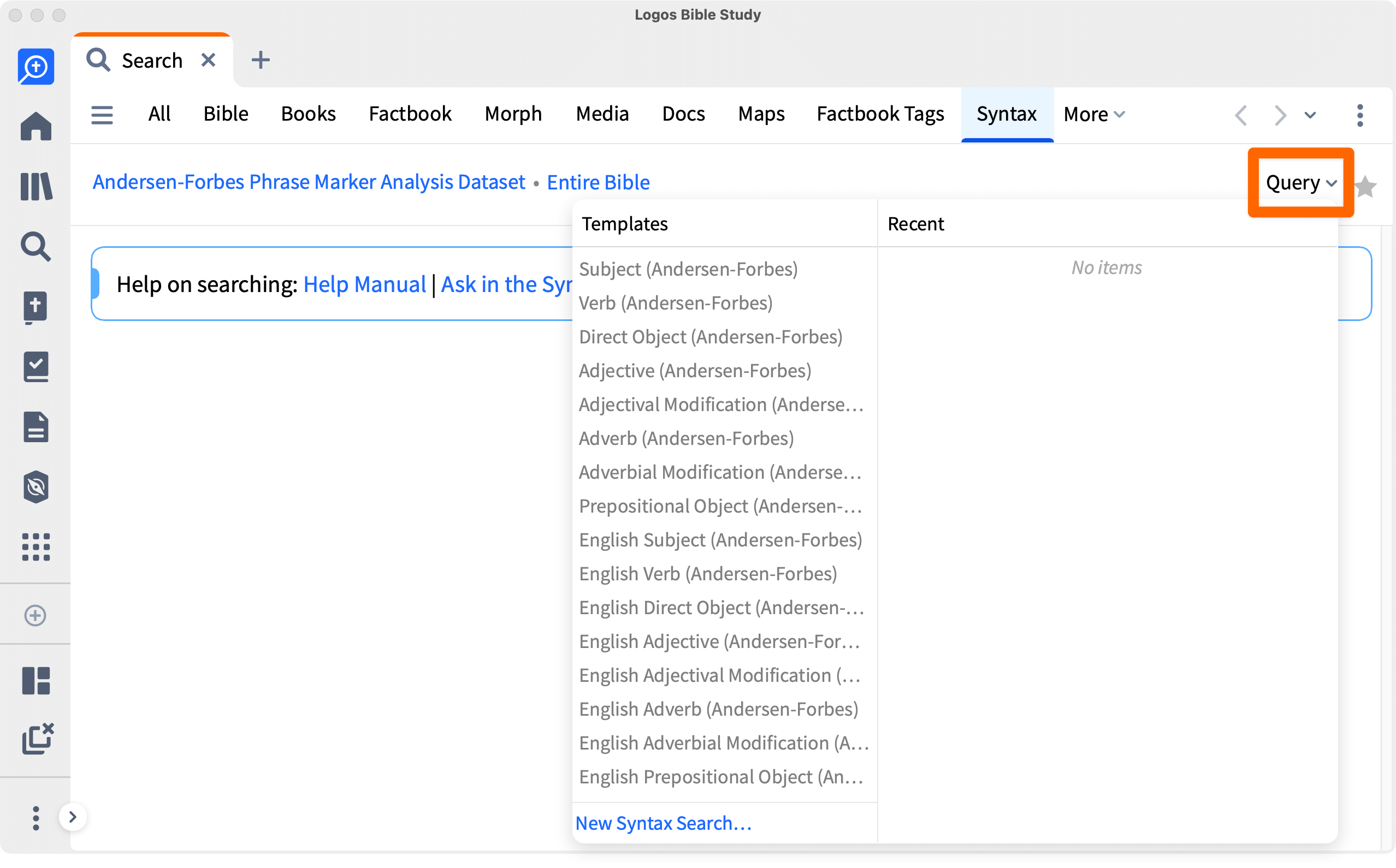This screenshot has width=1396, height=868.
Task: Switch to the Factbook search tab
Action: coord(410,114)
